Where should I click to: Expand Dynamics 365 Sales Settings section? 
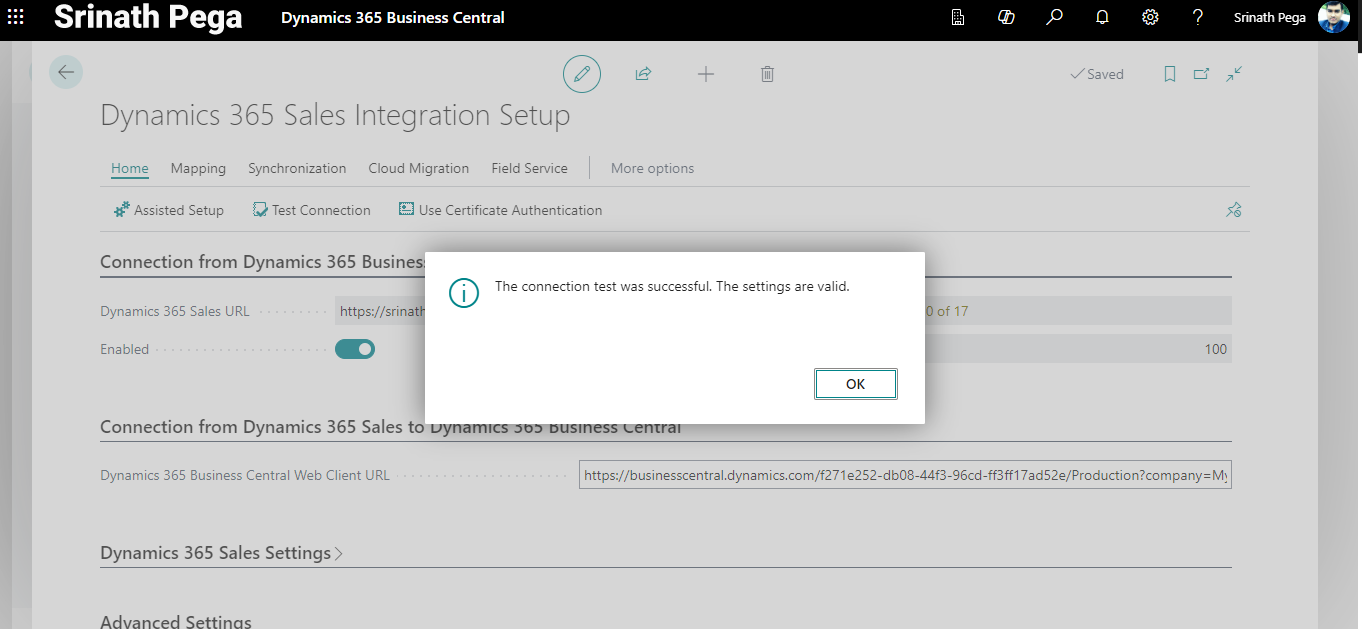(220, 553)
